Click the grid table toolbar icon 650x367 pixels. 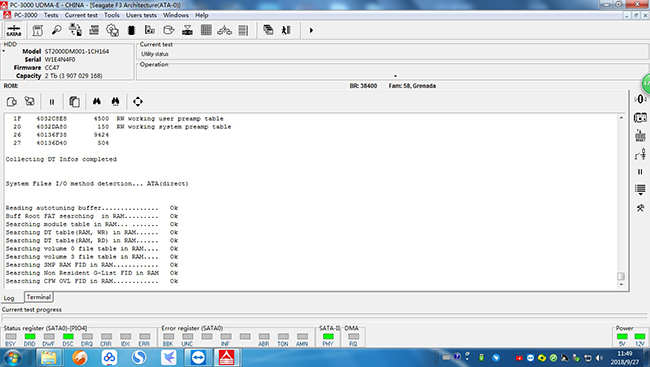point(206,30)
